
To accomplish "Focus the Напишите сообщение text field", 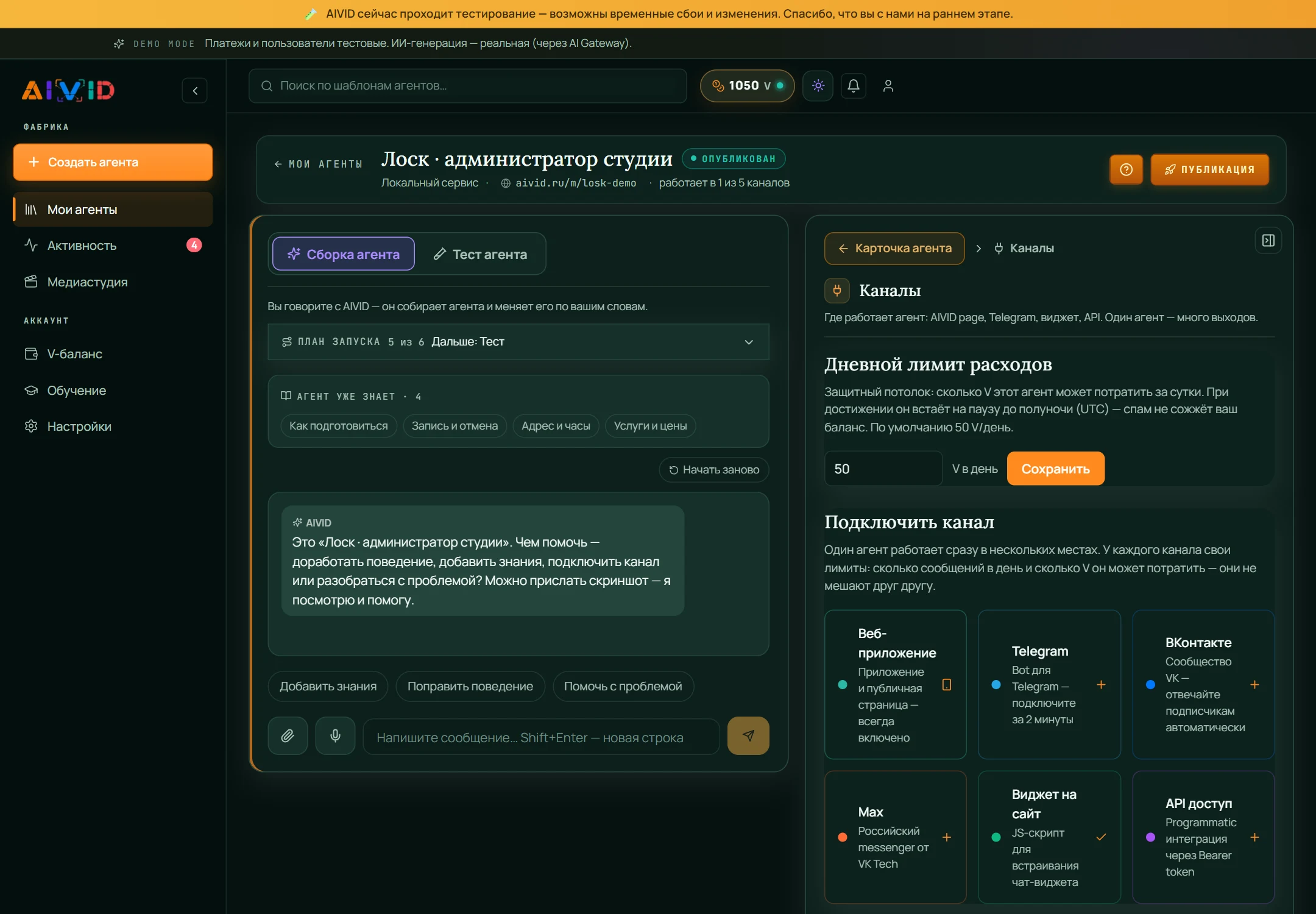I will (x=541, y=737).
